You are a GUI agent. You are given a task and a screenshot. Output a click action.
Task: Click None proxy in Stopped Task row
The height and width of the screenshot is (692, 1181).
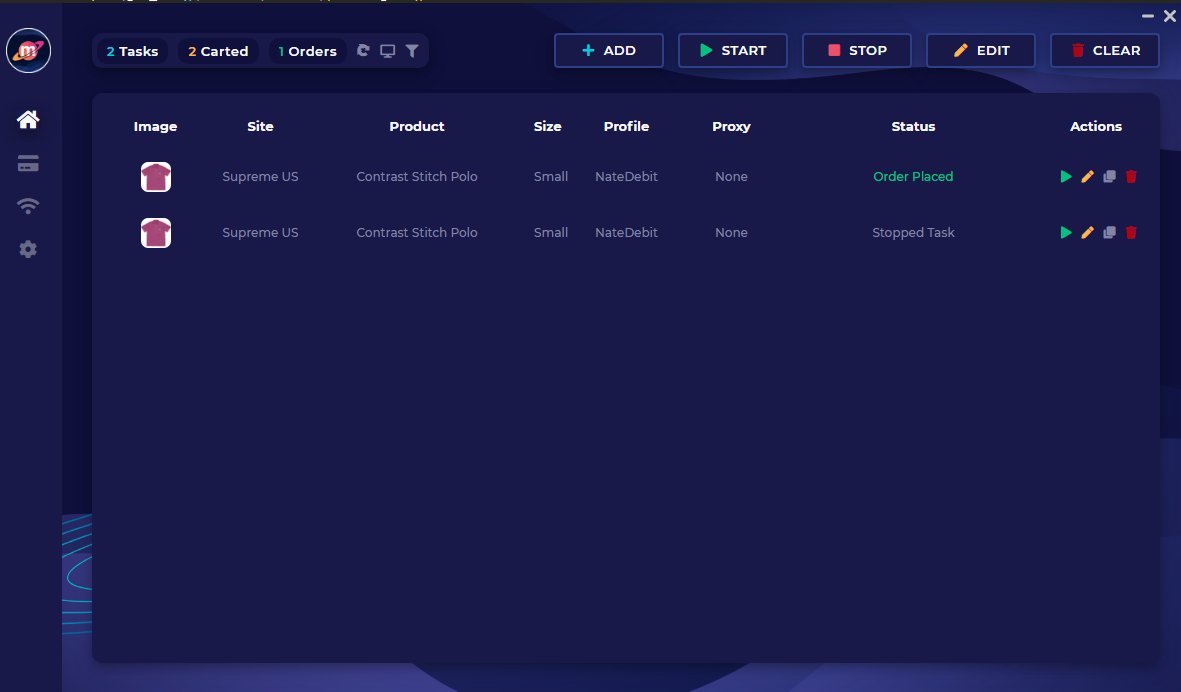731,233
